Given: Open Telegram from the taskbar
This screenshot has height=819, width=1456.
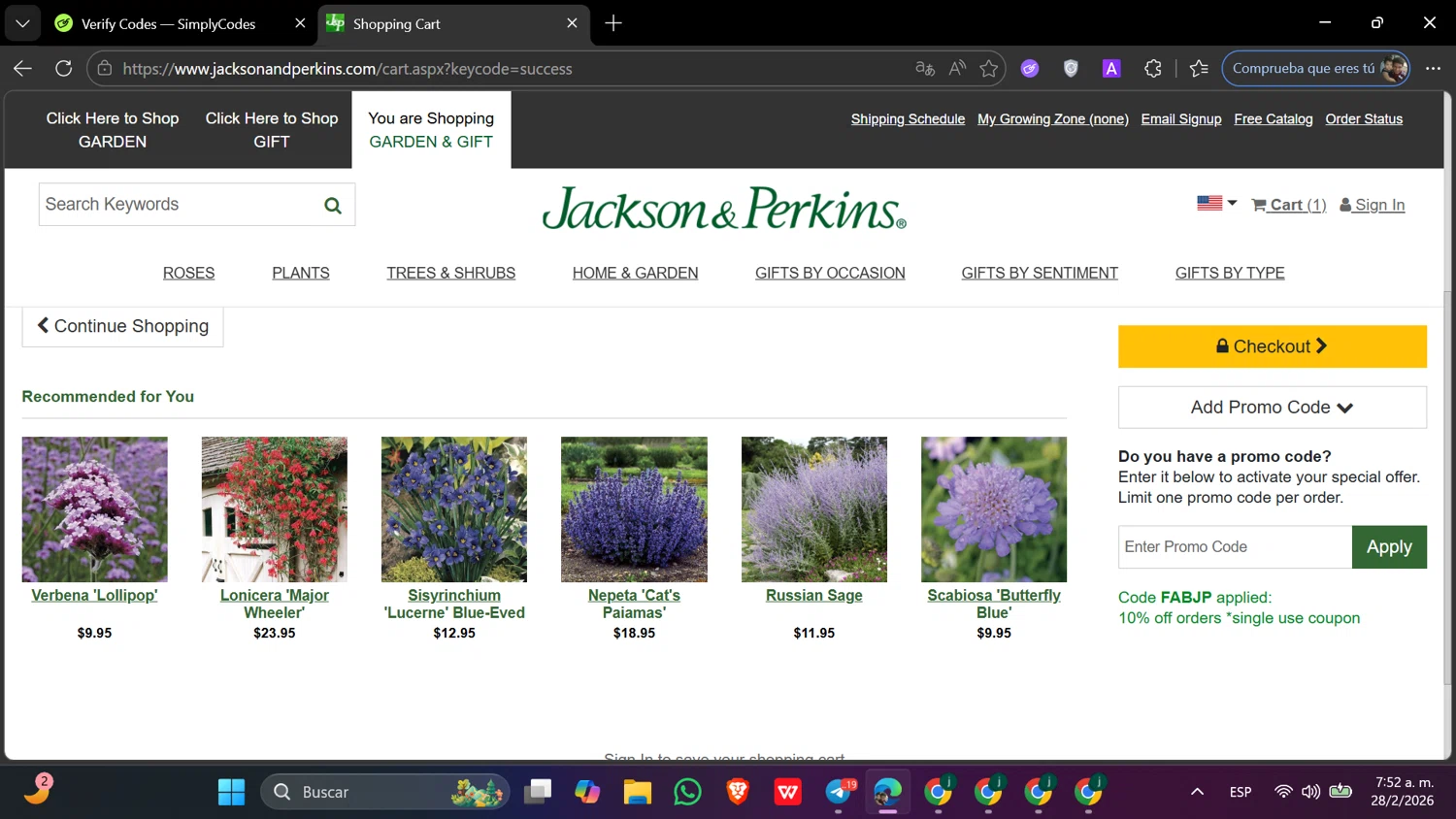Looking at the screenshot, I should [839, 793].
